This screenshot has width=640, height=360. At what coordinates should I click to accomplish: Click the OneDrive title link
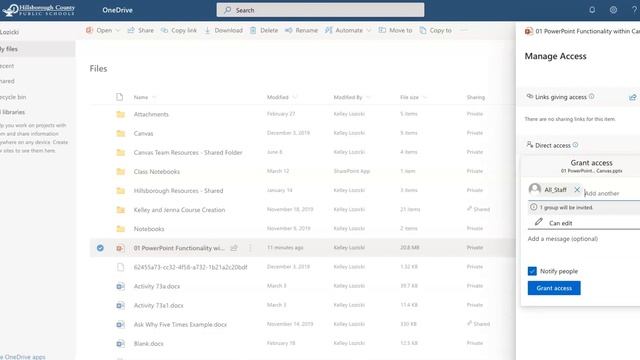pyautogui.click(x=117, y=10)
